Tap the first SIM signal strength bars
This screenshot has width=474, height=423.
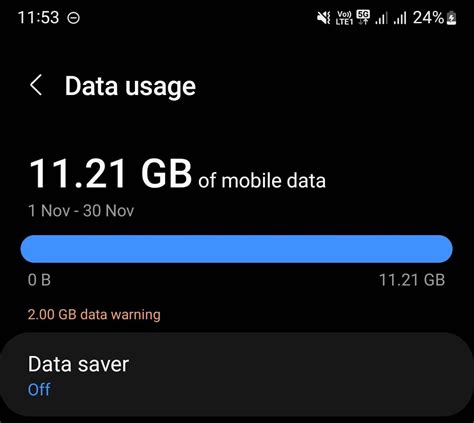(381, 18)
